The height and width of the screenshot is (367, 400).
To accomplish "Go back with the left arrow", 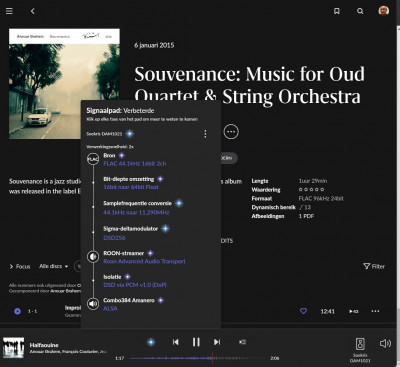I will 33,11.
